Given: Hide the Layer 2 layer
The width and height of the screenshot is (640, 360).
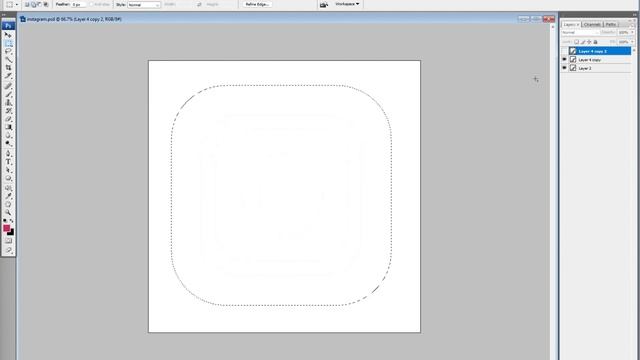Looking at the screenshot, I should pos(564,68).
